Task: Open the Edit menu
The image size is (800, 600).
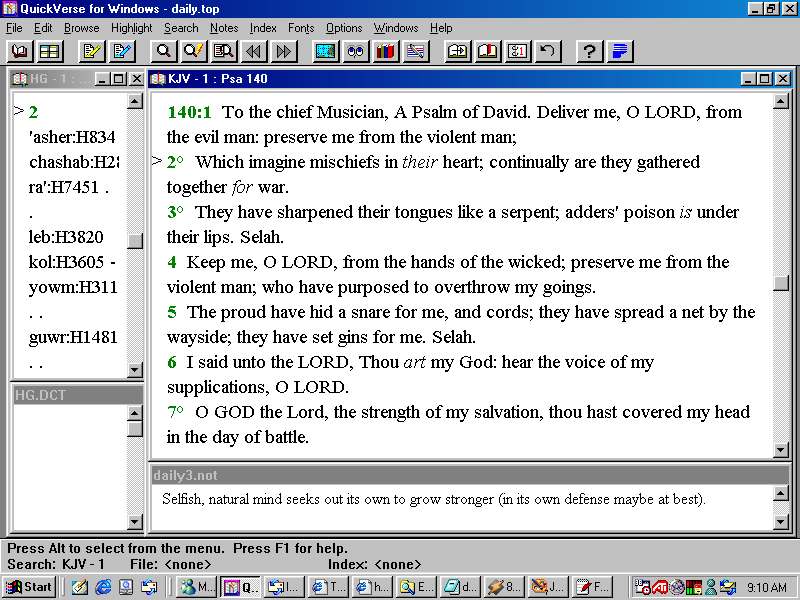Action: point(43,28)
